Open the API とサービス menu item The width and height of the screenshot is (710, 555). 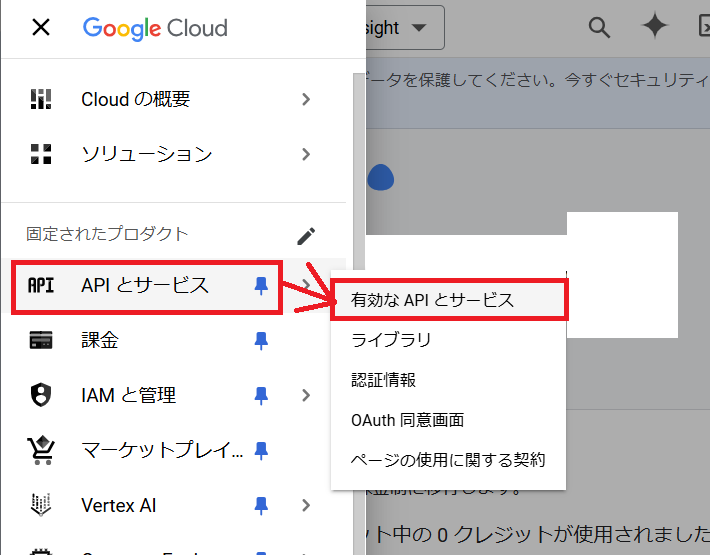(144, 286)
